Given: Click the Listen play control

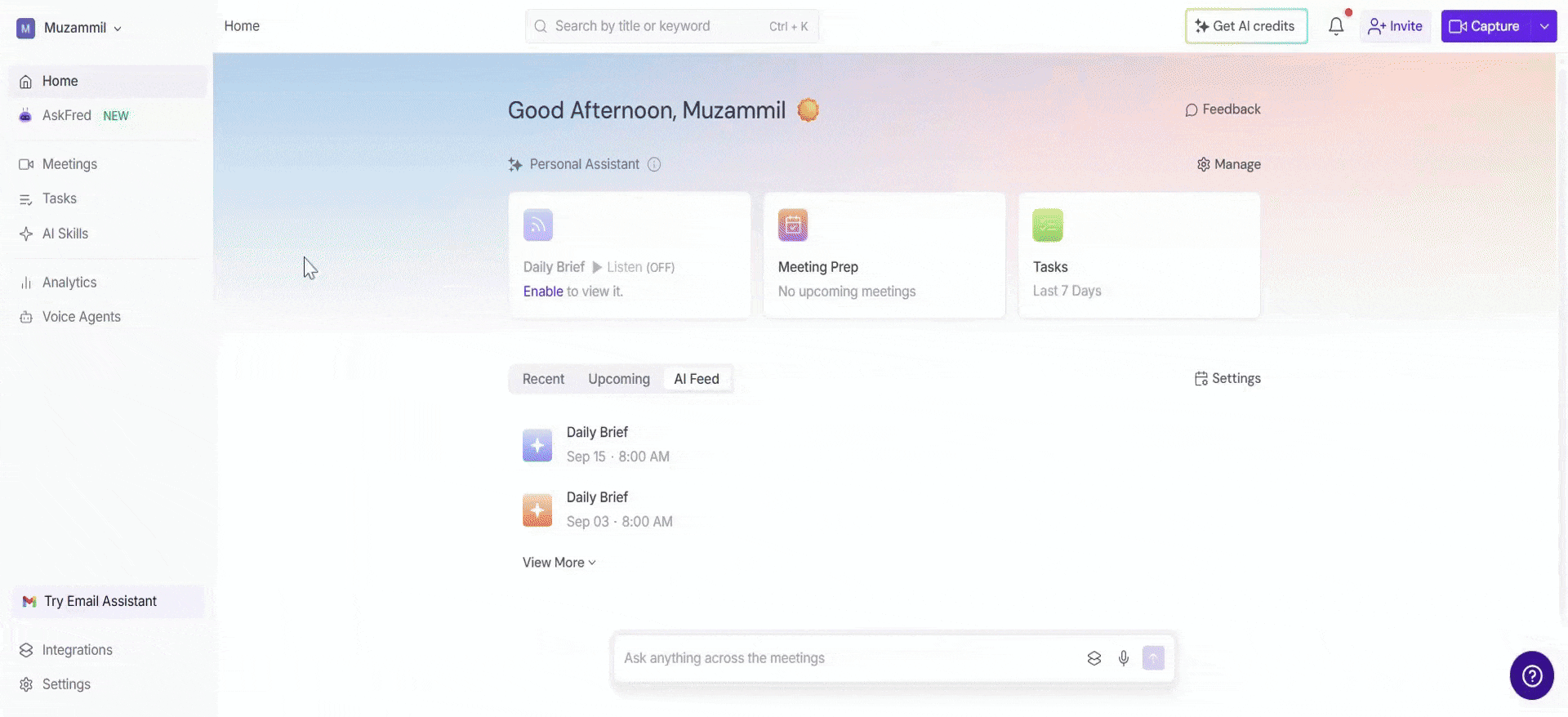Looking at the screenshot, I should (x=634, y=267).
